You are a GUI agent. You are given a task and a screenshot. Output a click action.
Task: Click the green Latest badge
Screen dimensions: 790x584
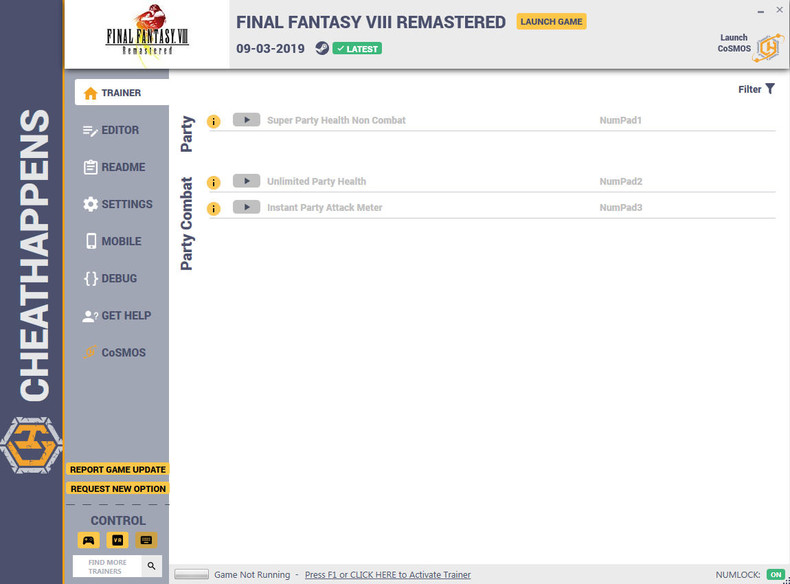click(x=357, y=49)
